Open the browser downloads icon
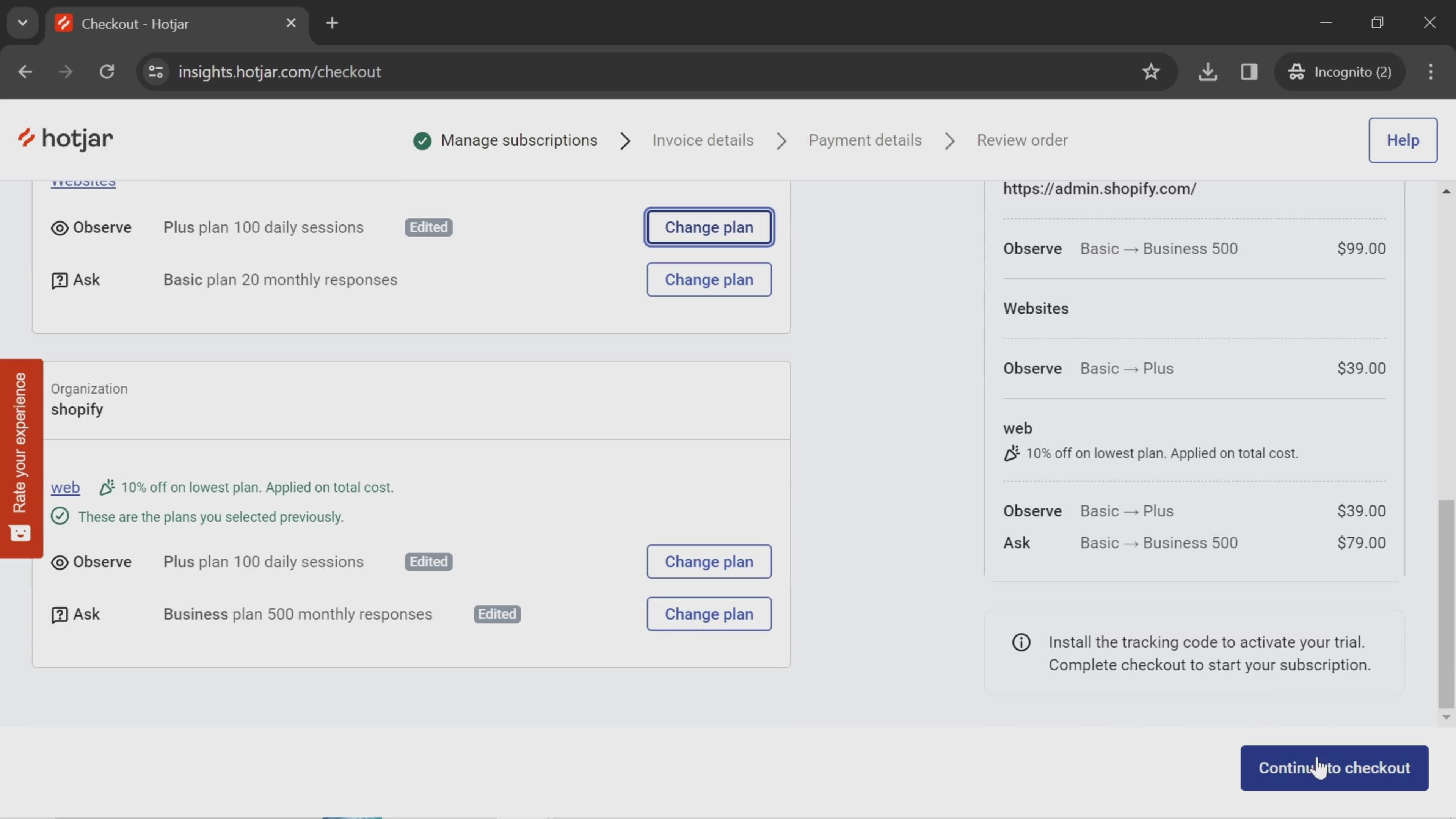 click(x=1207, y=72)
